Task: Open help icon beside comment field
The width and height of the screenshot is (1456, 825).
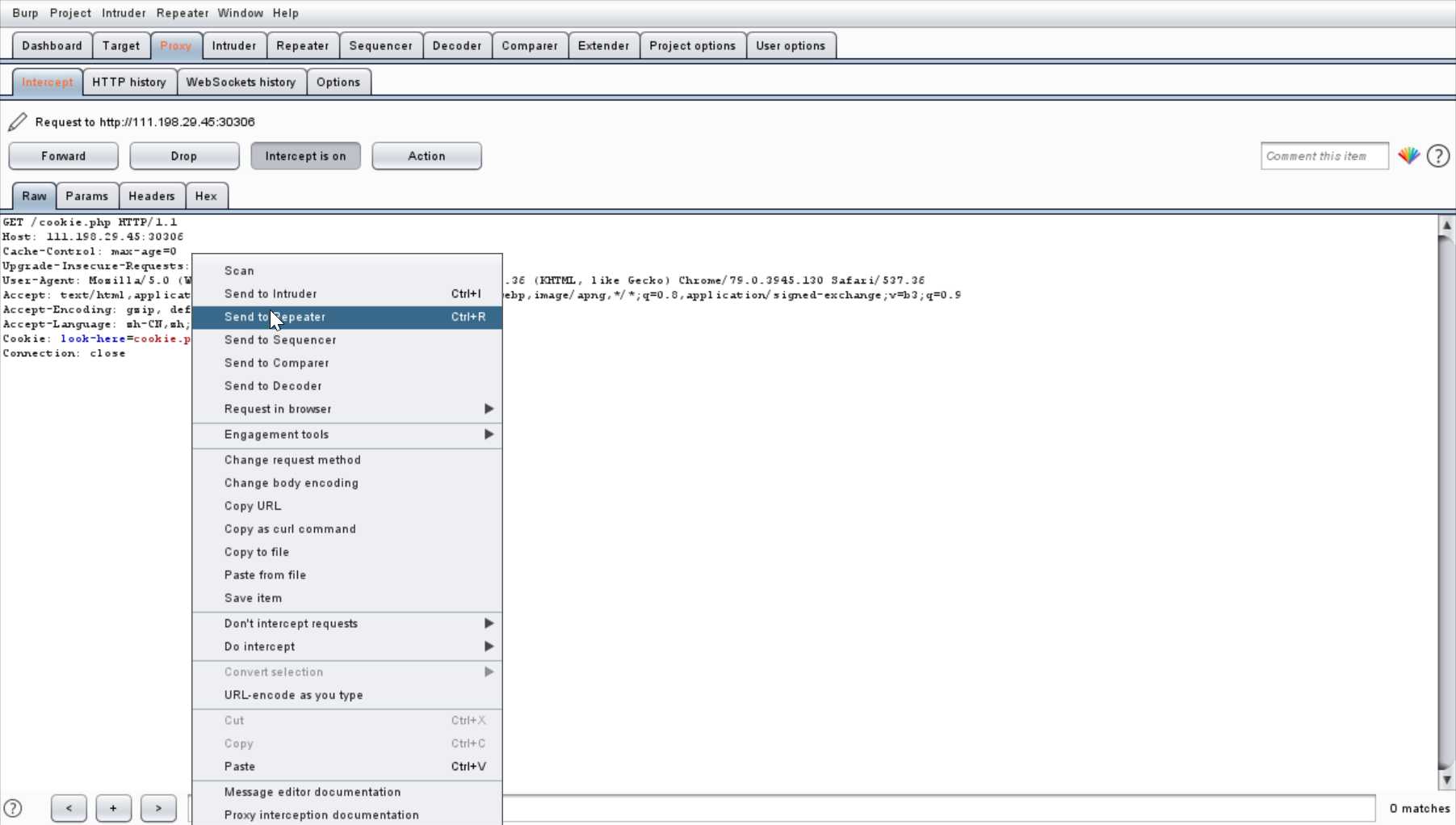Action: point(1438,156)
